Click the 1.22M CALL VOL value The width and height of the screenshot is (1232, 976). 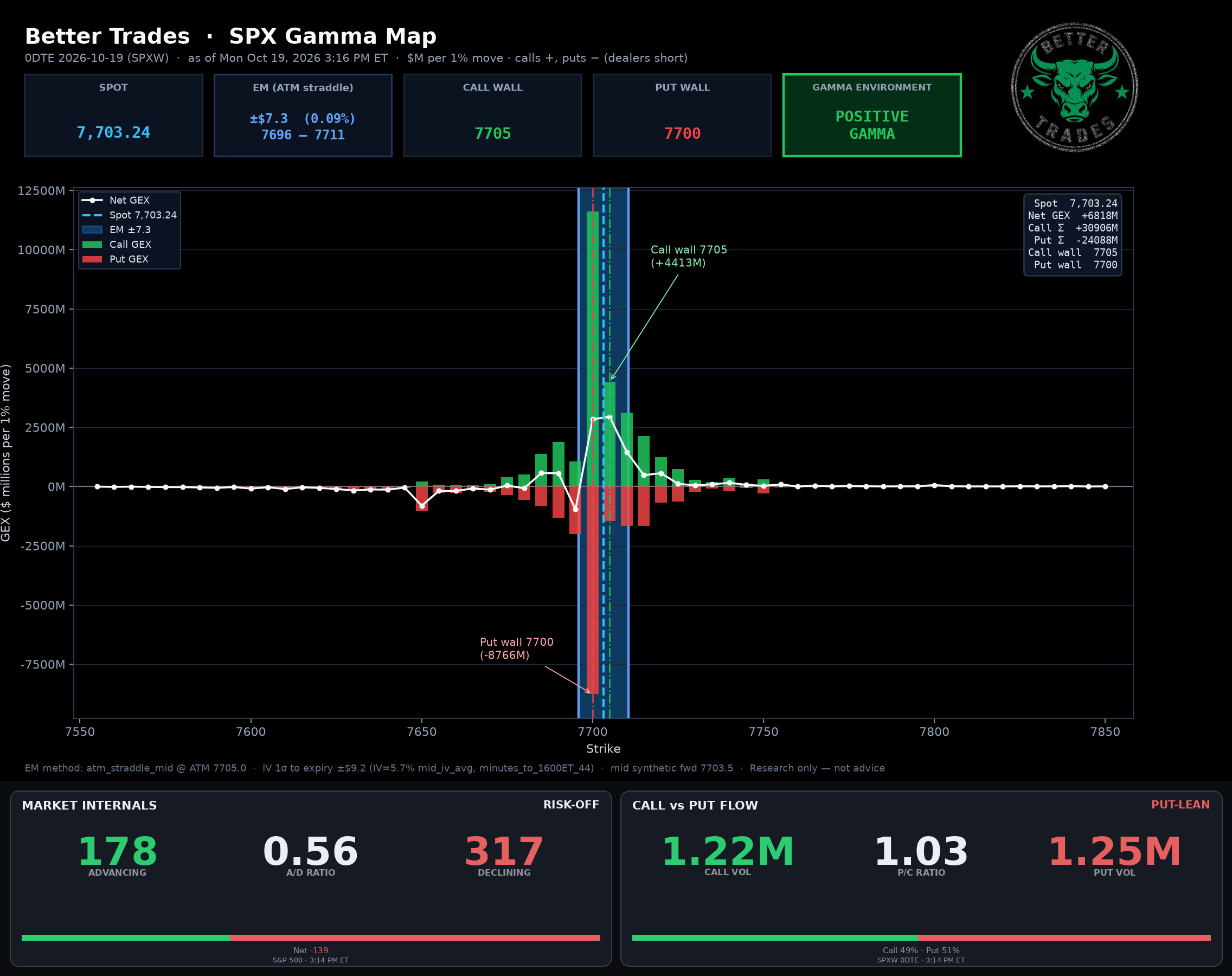[727, 851]
